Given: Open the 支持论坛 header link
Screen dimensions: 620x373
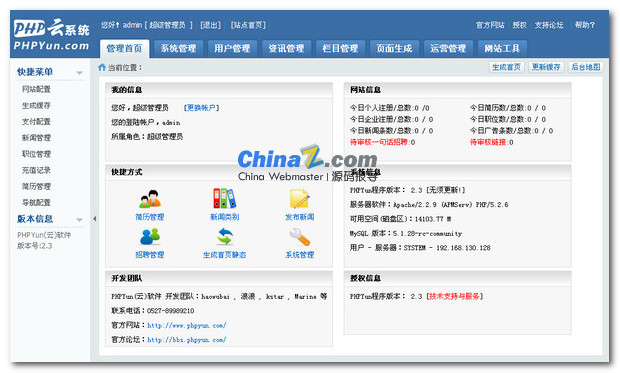Looking at the screenshot, I should pos(549,25).
